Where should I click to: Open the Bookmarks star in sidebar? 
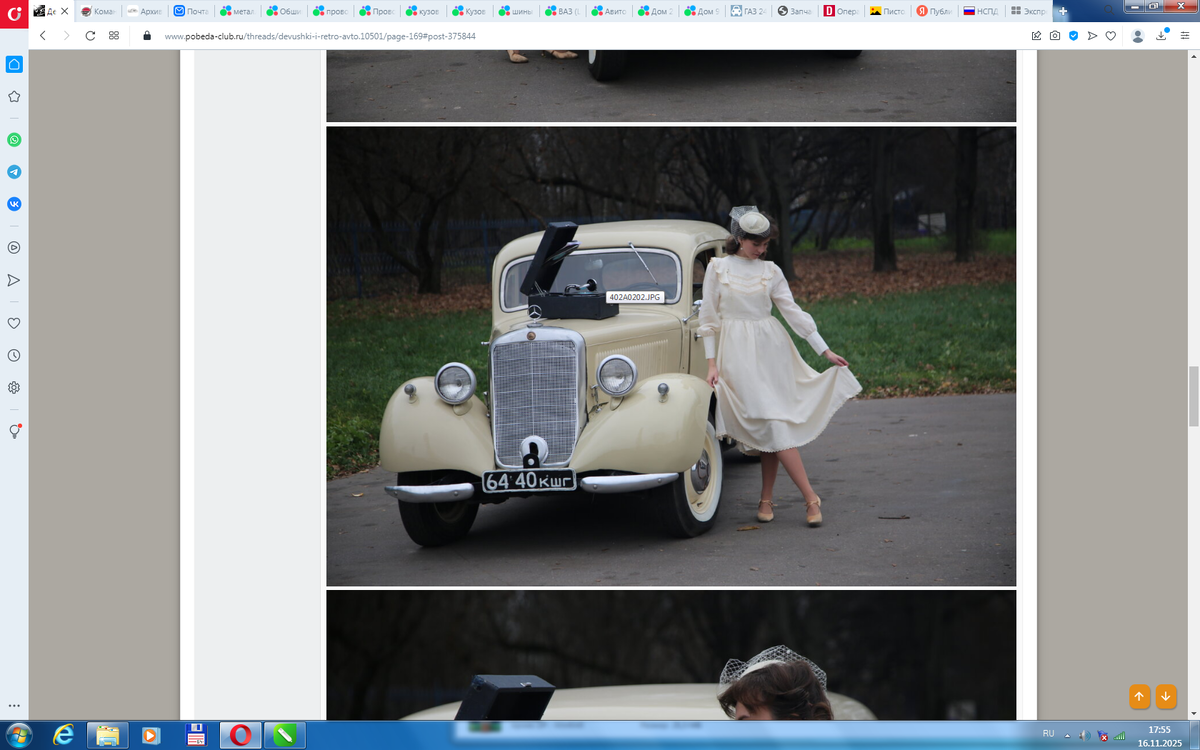[x=14, y=97]
